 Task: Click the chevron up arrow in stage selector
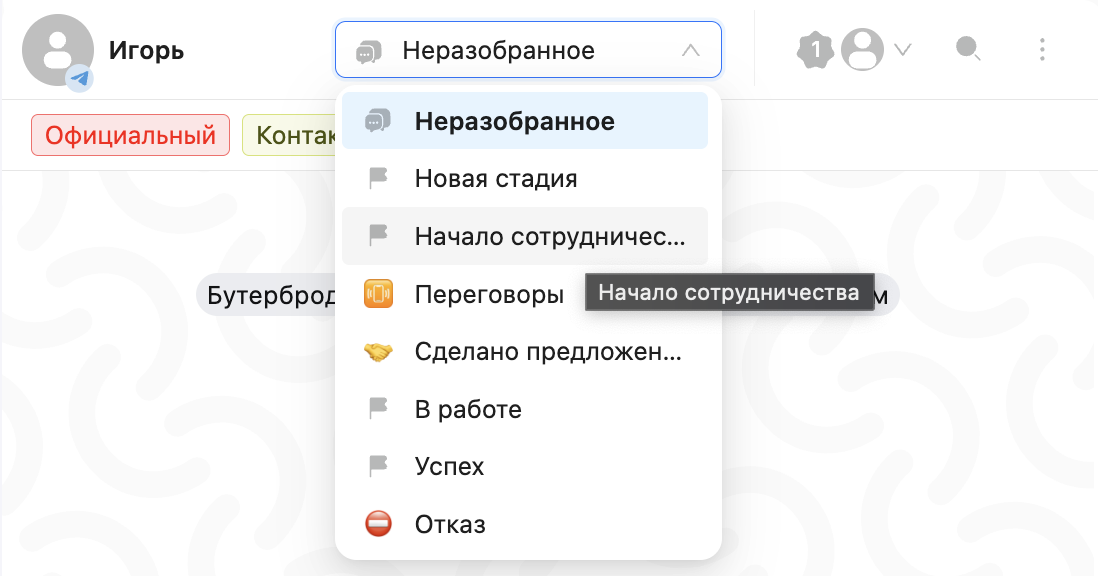click(690, 50)
